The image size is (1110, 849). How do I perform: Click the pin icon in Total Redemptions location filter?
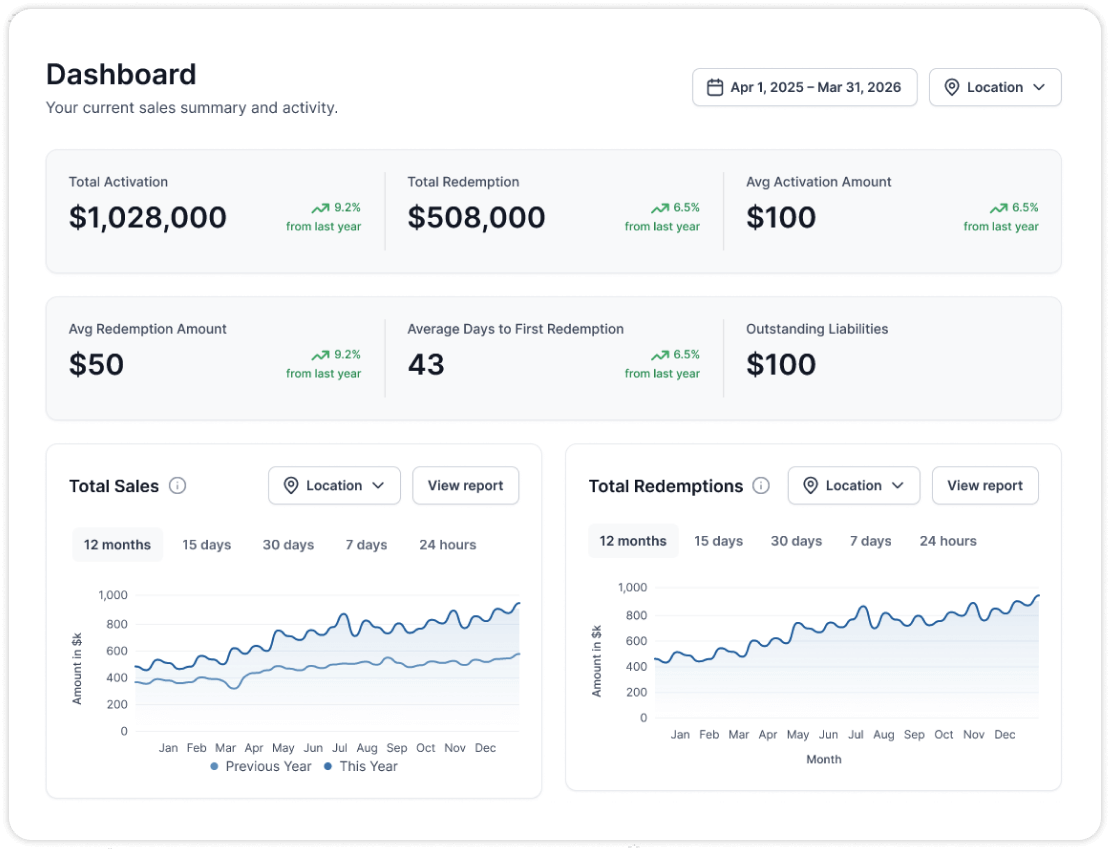click(x=811, y=485)
